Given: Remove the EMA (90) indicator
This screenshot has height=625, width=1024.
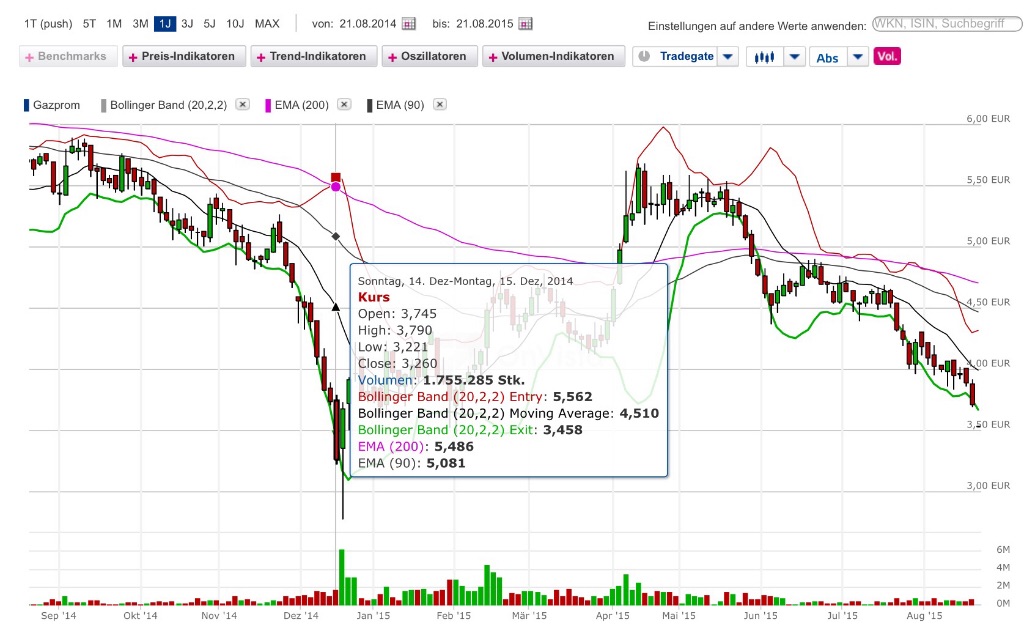Looking at the screenshot, I should tap(438, 104).
